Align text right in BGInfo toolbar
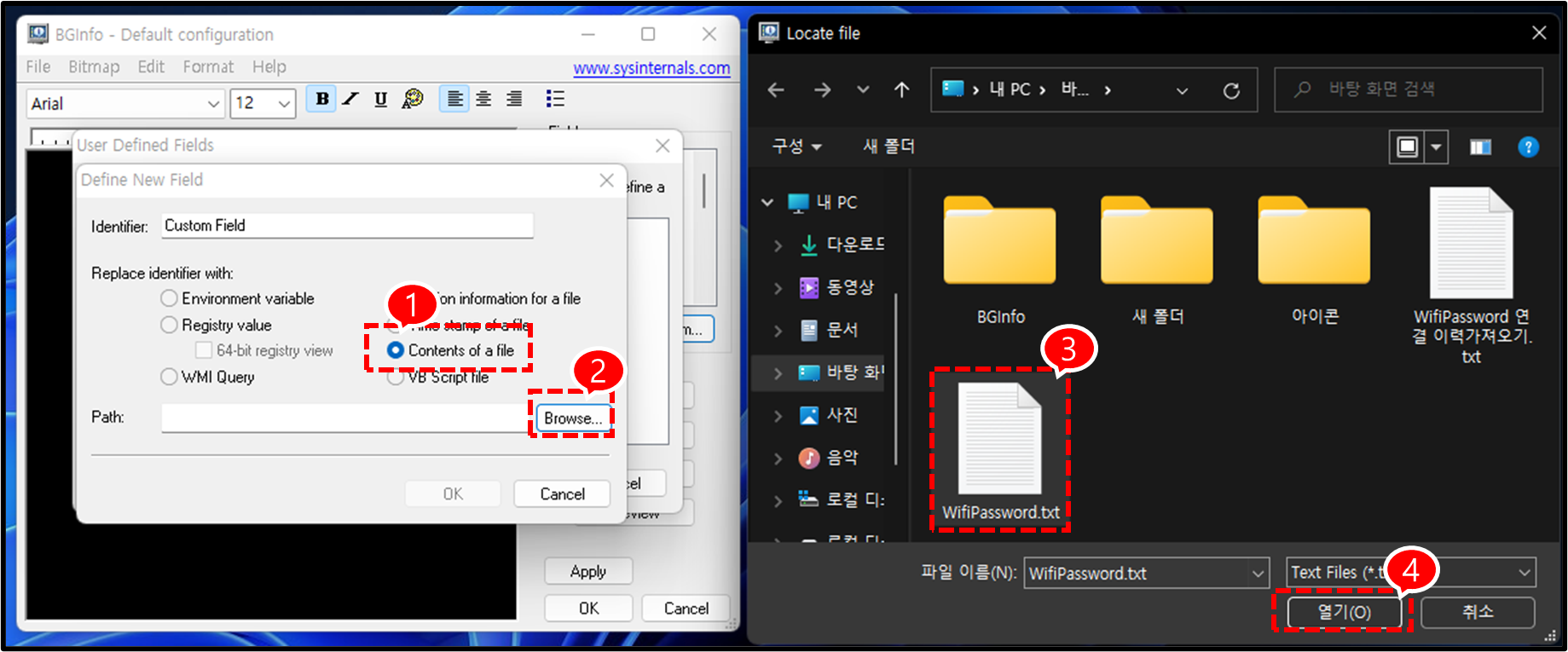Screen dimensions: 1568x652 pyautogui.click(x=514, y=100)
